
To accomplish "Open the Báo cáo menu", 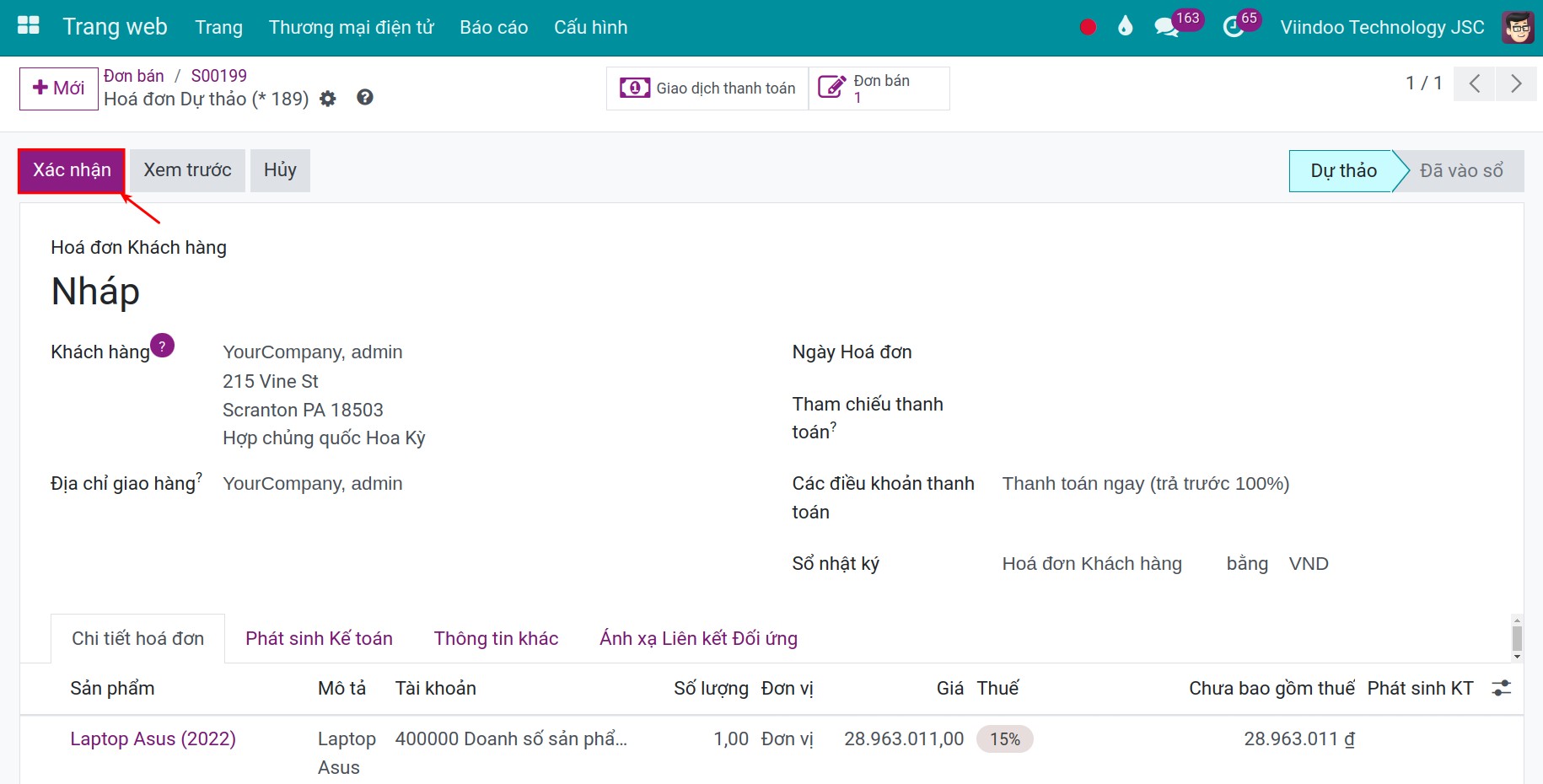I will pyautogui.click(x=494, y=27).
